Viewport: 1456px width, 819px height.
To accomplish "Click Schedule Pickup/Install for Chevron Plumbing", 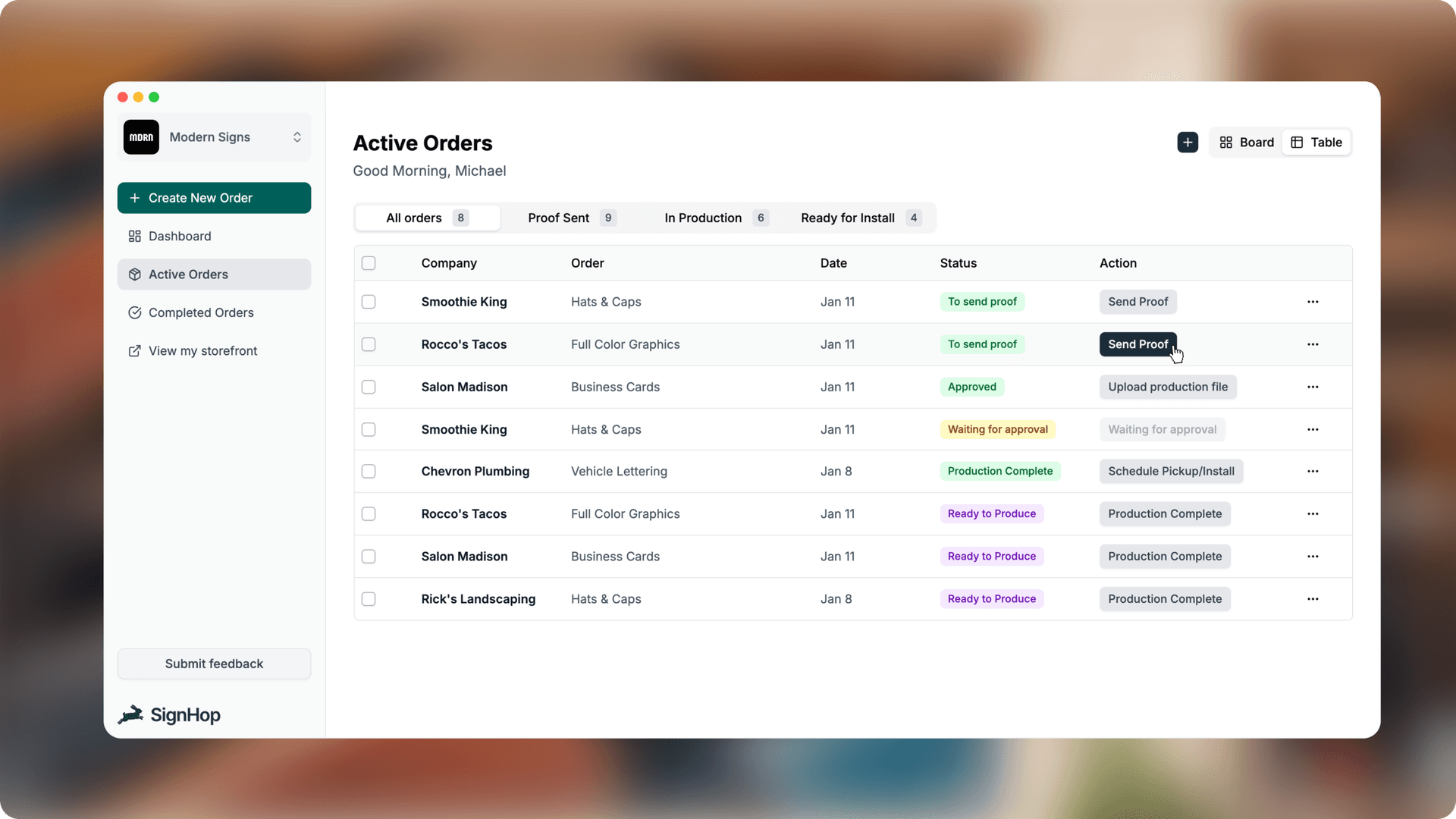I will click(1171, 471).
